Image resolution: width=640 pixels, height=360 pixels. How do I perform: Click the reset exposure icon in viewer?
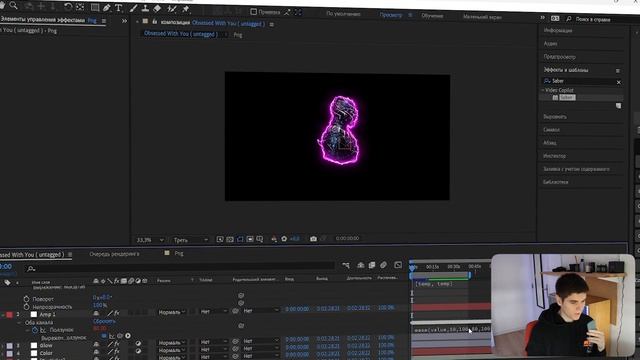(284, 239)
